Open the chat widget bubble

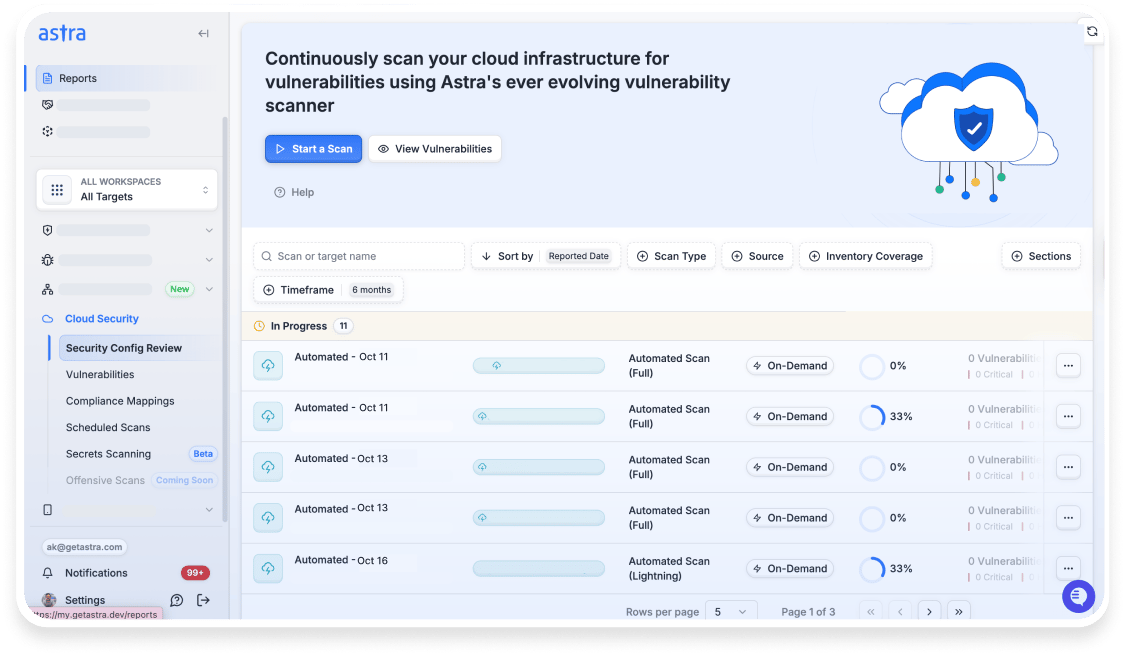1078,596
